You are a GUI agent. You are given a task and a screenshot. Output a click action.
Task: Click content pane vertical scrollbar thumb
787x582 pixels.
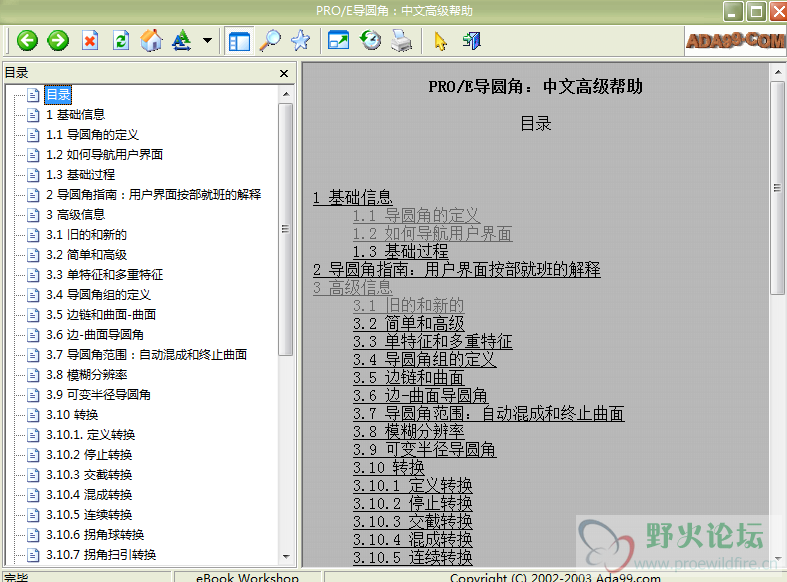pyautogui.click(x=777, y=188)
